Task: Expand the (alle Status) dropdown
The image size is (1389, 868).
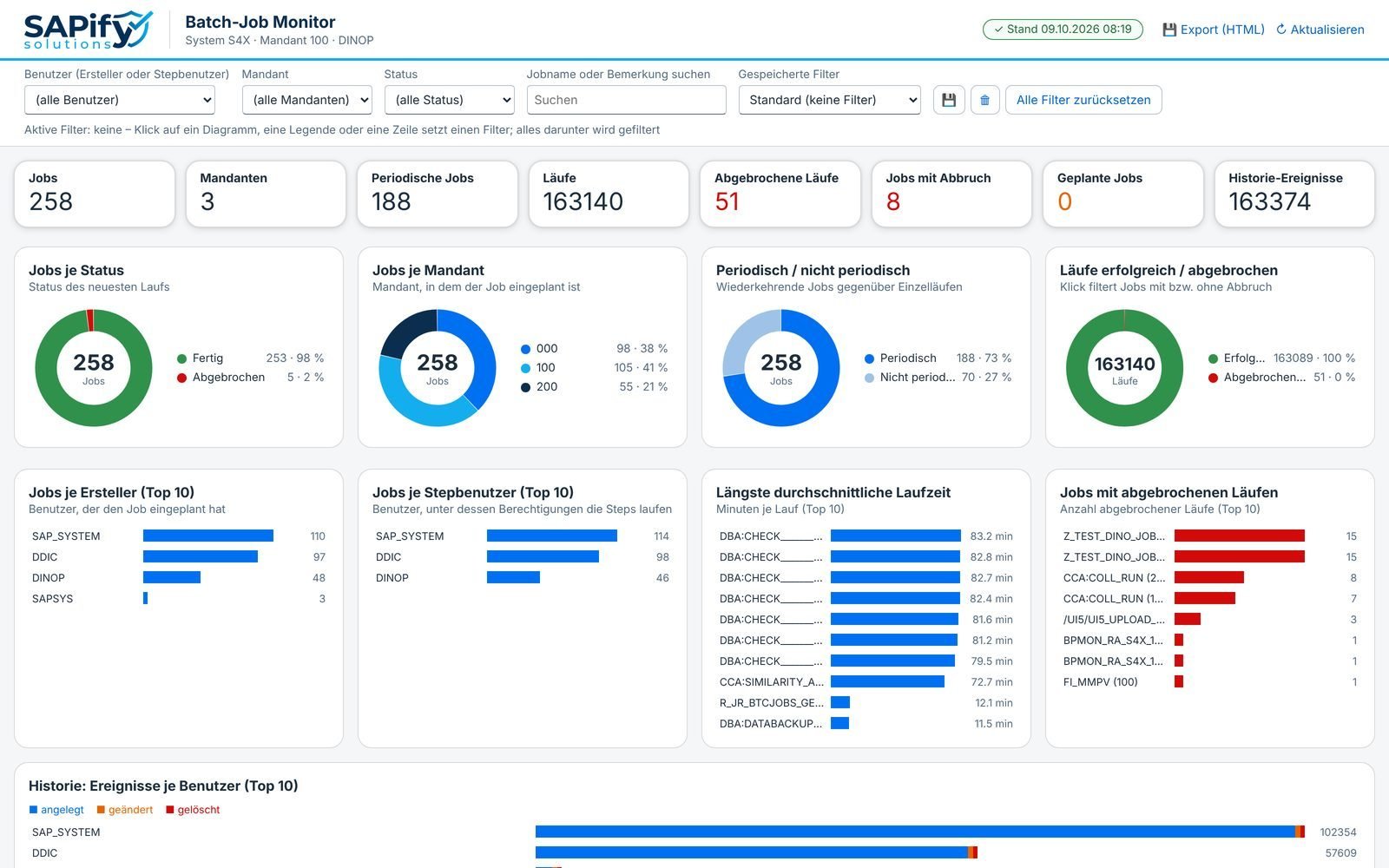Action: pyautogui.click(x=450, y=100)
